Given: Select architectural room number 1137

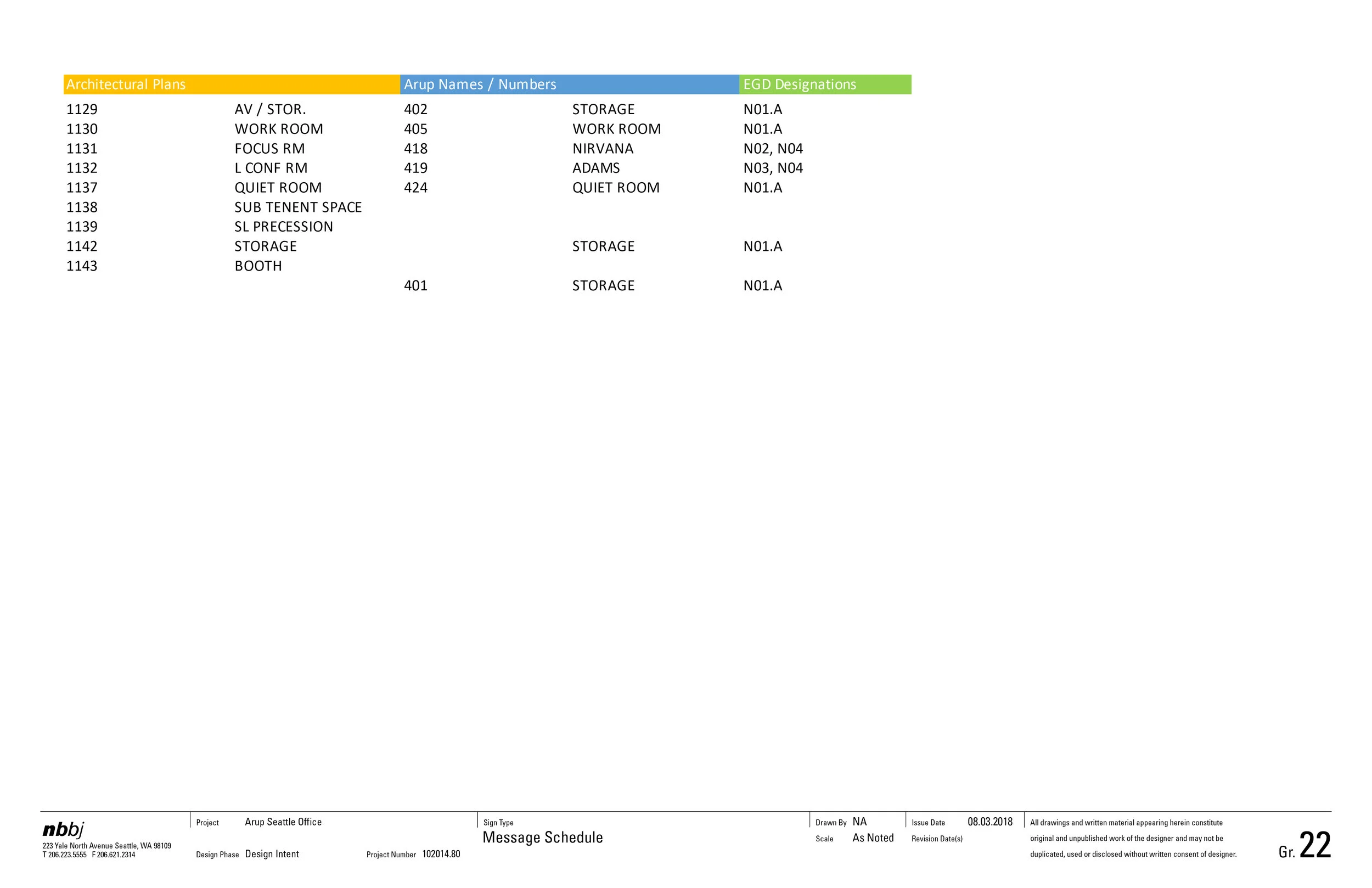Looking at the screenshot, I should pyautogui.click(x=82, y=188).
